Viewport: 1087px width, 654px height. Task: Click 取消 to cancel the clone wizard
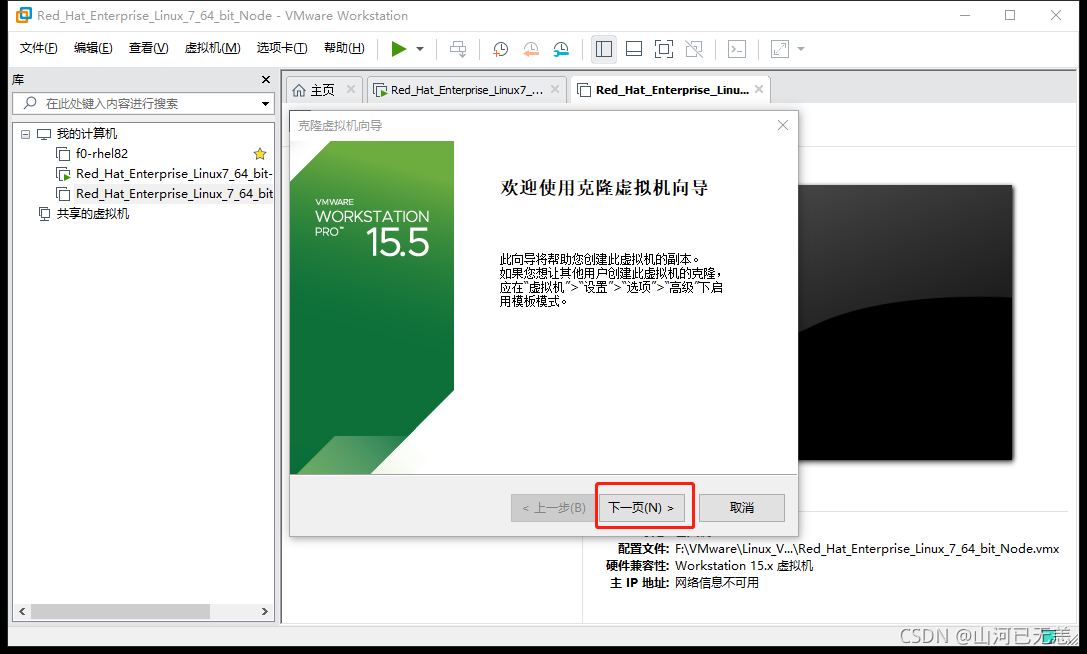tap(742, 508)
